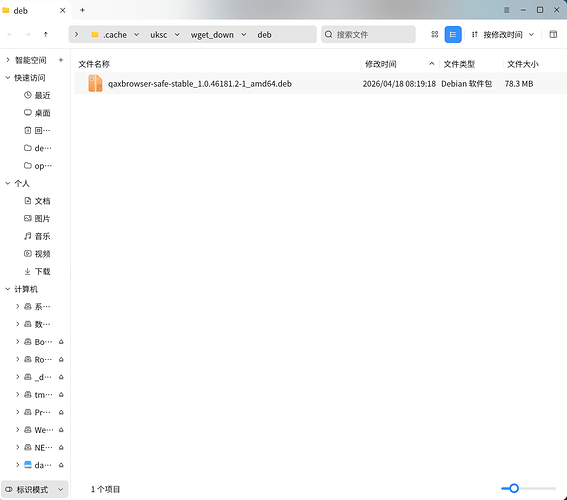Eject the Pr… volume

coord(61,412)
